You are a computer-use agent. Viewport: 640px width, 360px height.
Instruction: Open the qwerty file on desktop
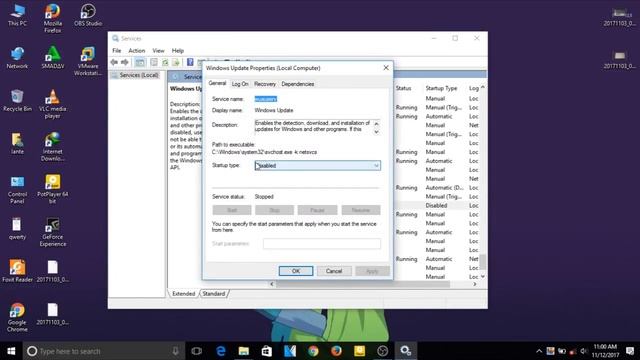(17, 229)
